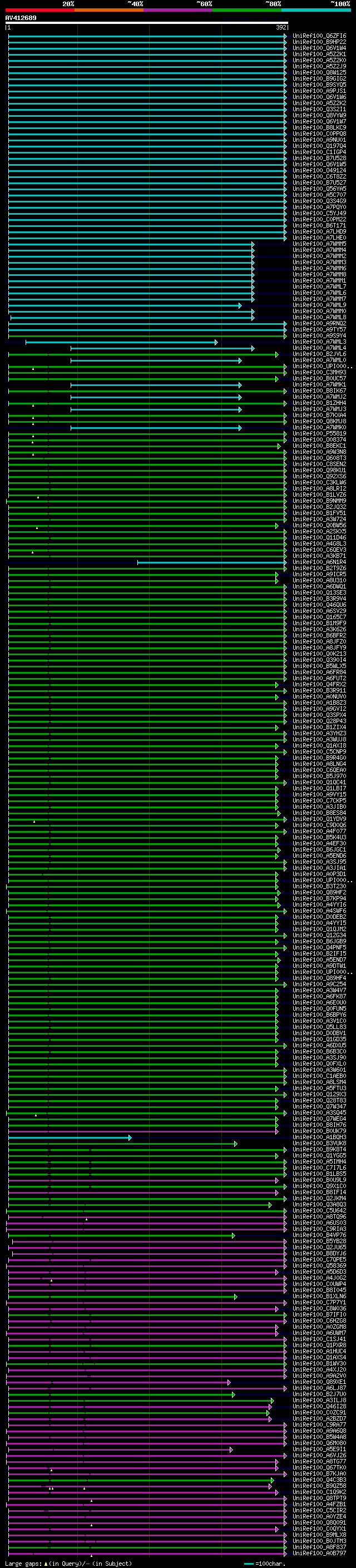Select the UniRef100_A0B797 label

tap(319, 1554)
